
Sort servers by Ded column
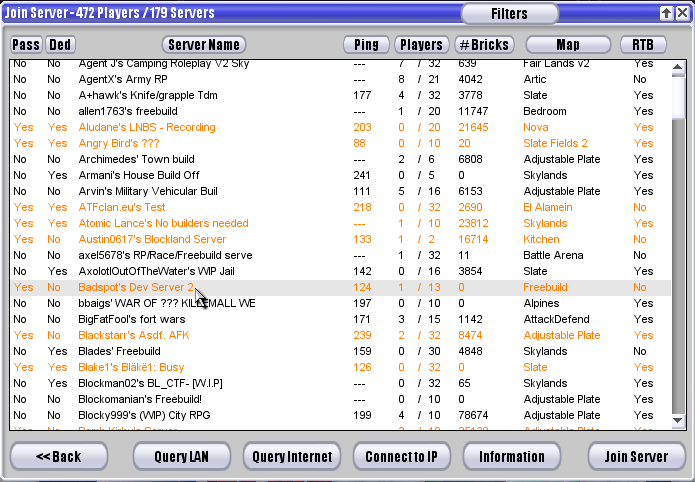(60, 45)
